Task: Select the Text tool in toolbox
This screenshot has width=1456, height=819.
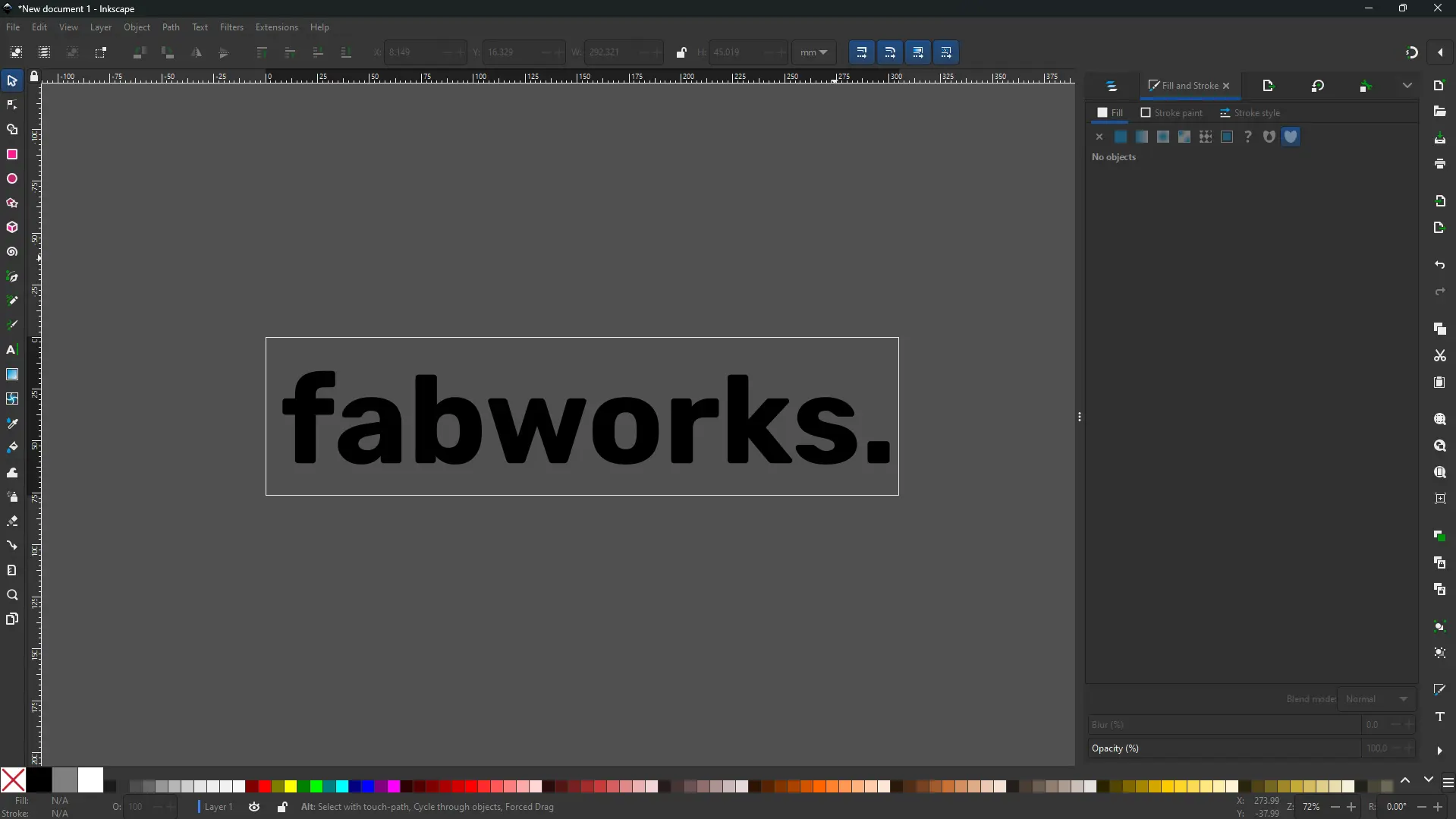Action: click(x=11, y=350)
